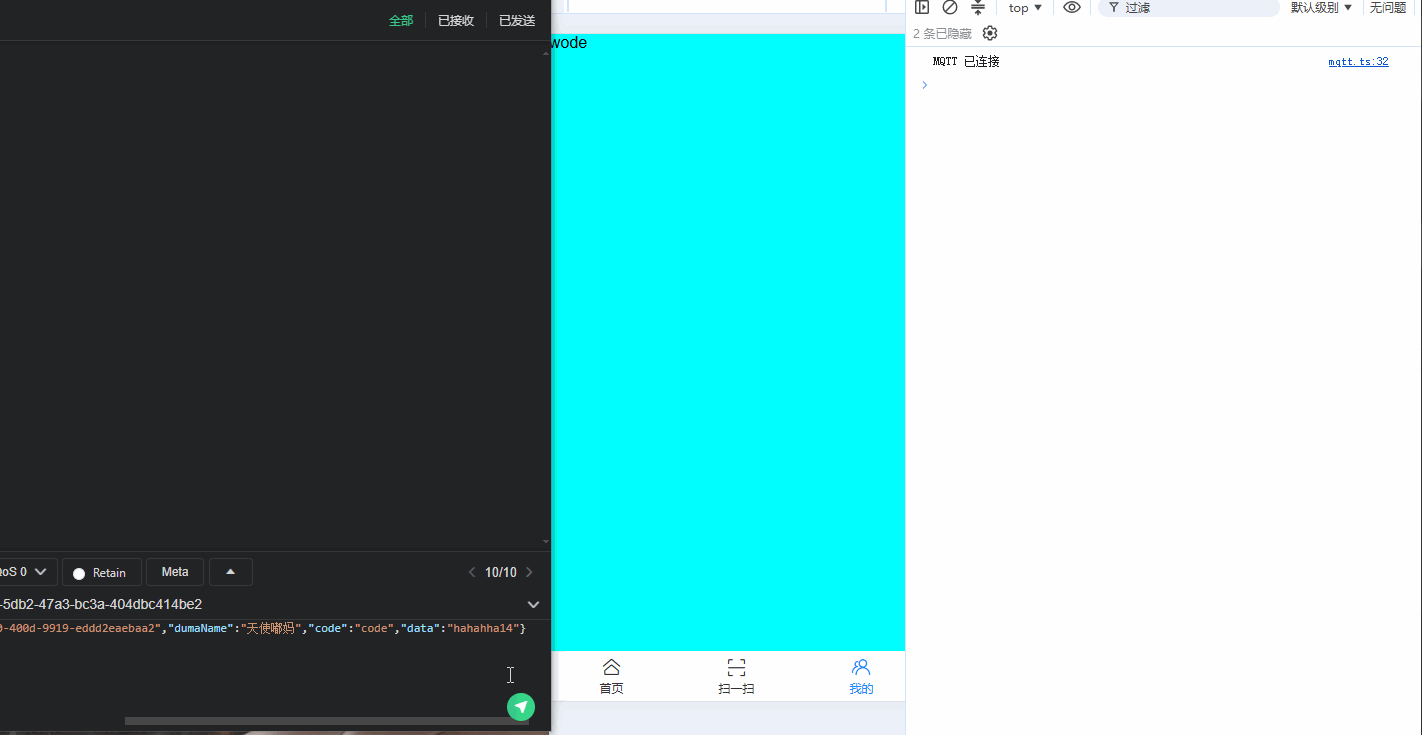Open the Meta settings button
The width and height of the screenshot is (1422, 735).
(175, 572)
